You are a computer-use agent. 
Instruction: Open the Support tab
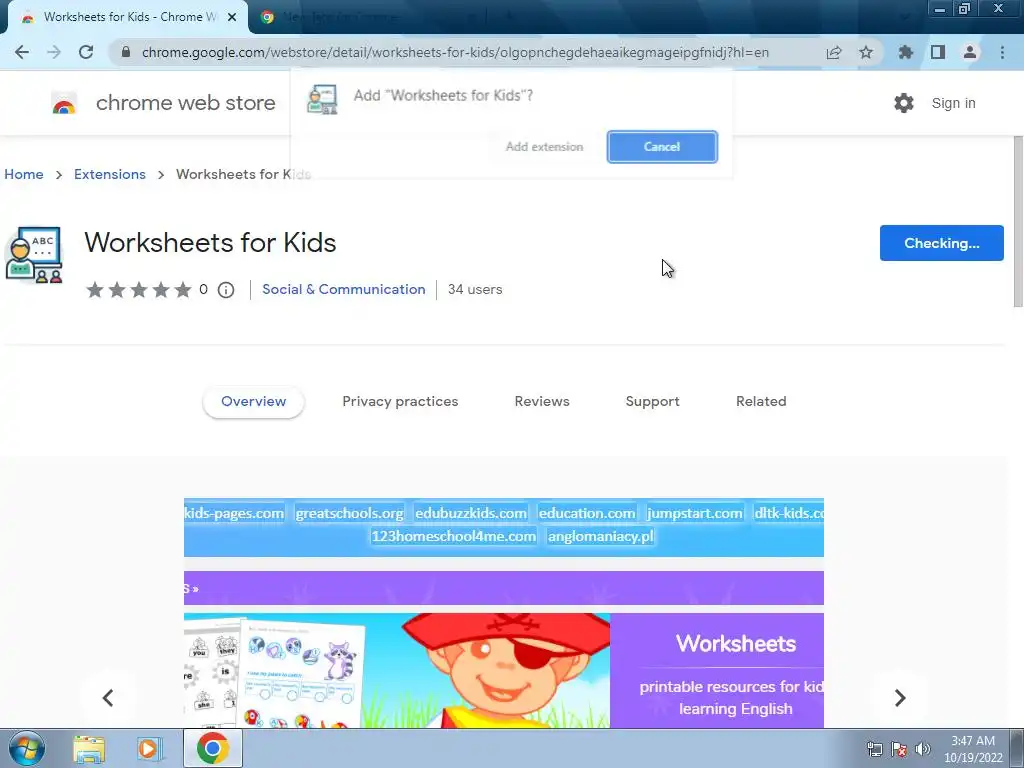coord(652,402)
